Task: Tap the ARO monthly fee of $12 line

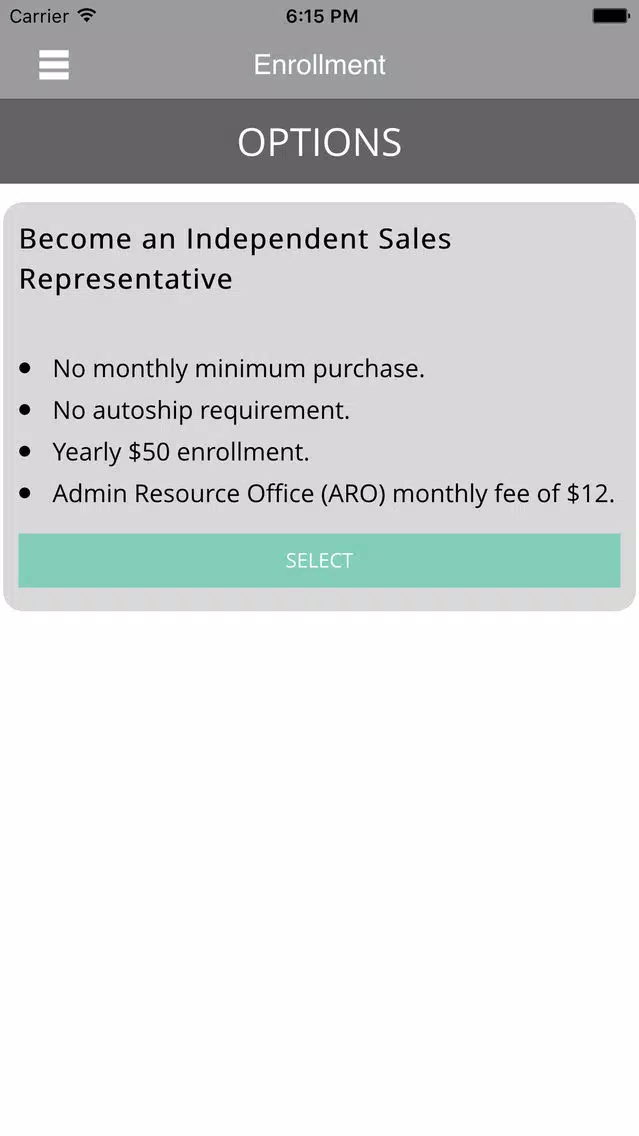Action: pos(333,493)
